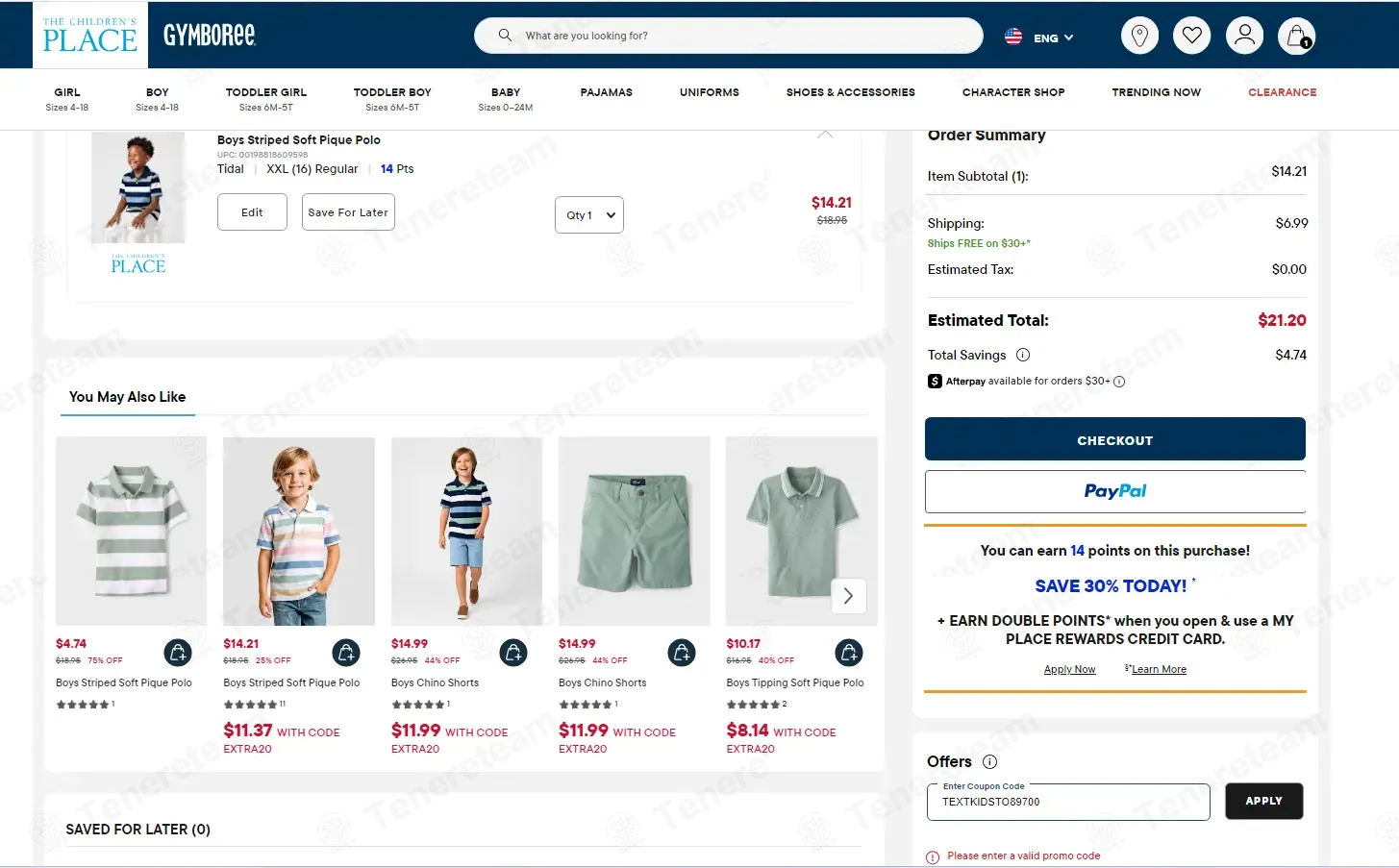Viewport: 1399px width, 868px height.
Task: Add $14.21 Striped Polo to bag
Action: pyautogui.click(x=346, y=653)
